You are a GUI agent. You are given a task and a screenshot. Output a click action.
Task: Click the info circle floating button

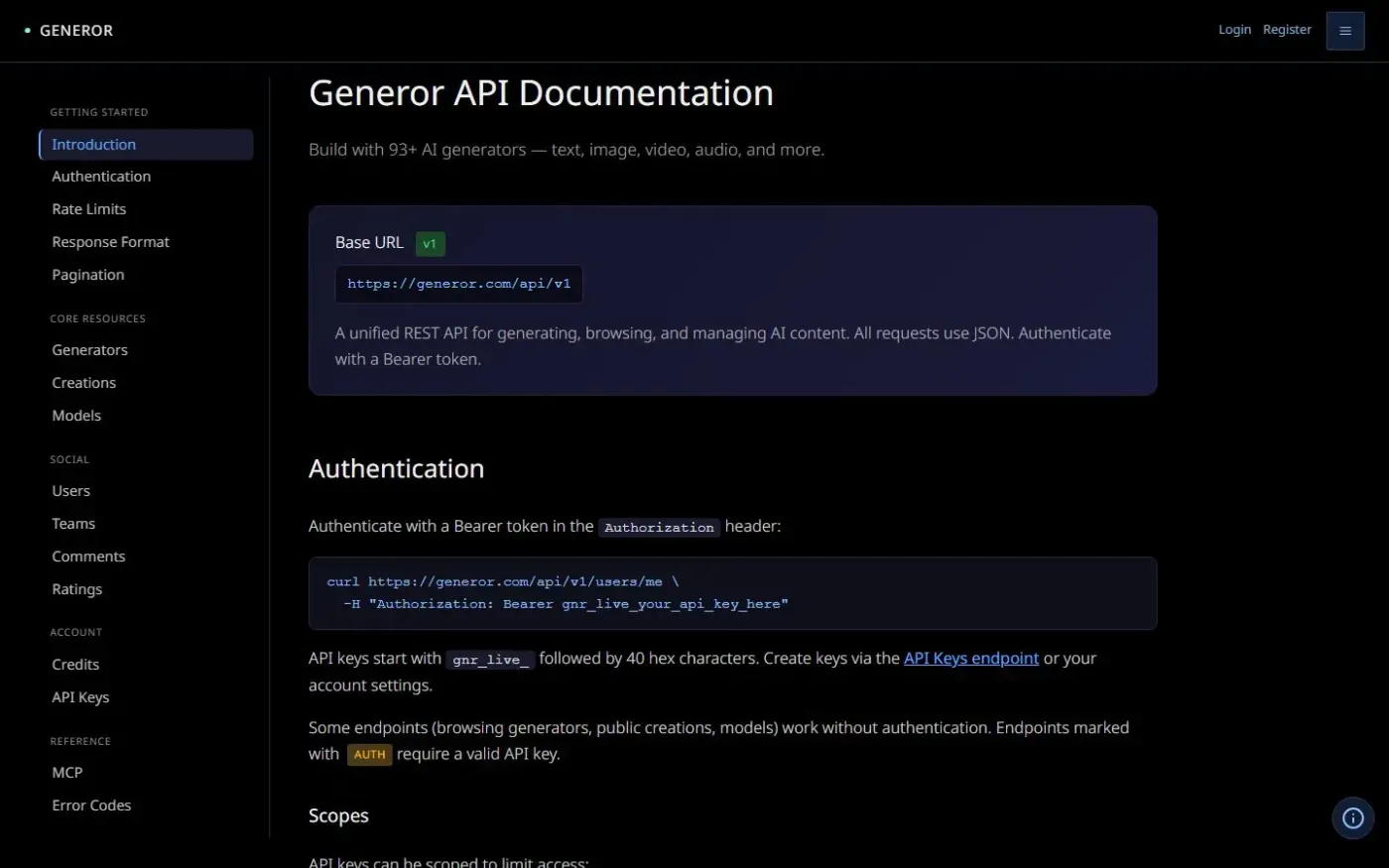click(1352, 818)
